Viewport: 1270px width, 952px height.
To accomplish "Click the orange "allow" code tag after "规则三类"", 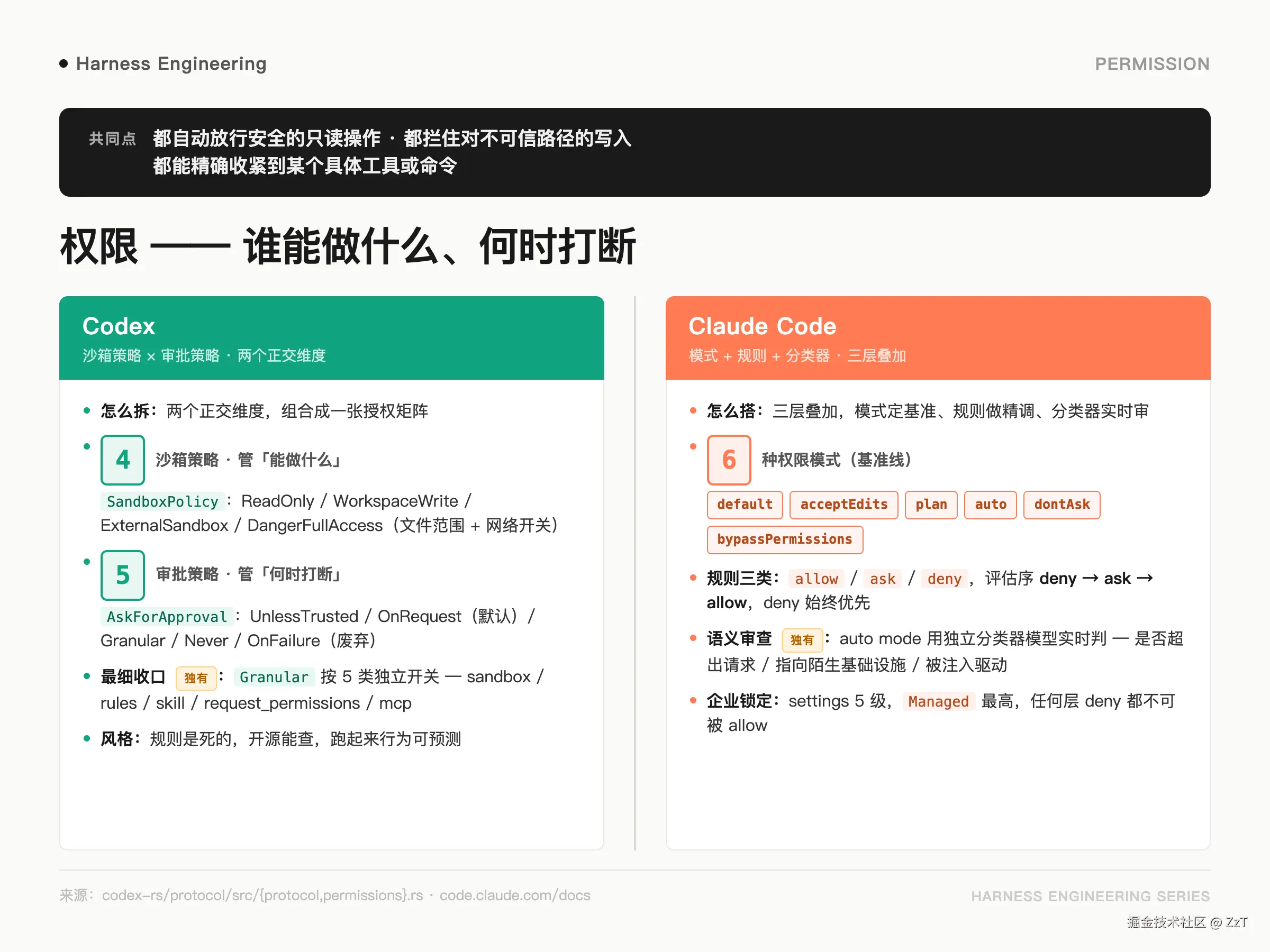I will [x=816, y=579].
